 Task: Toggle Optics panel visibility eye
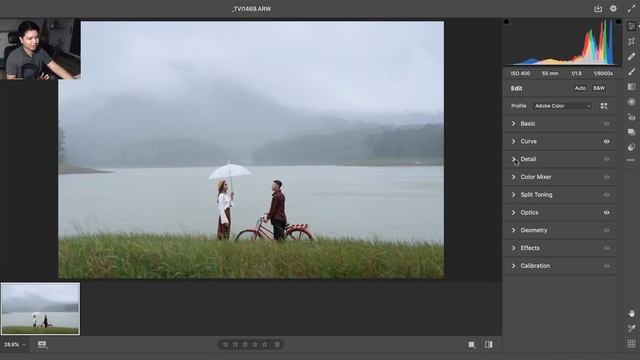tap(607, 213)
